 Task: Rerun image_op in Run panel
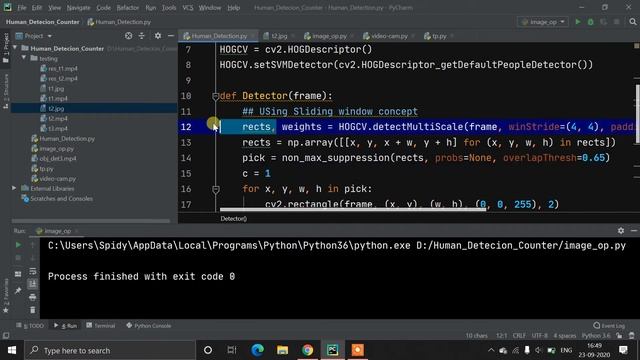18,244
